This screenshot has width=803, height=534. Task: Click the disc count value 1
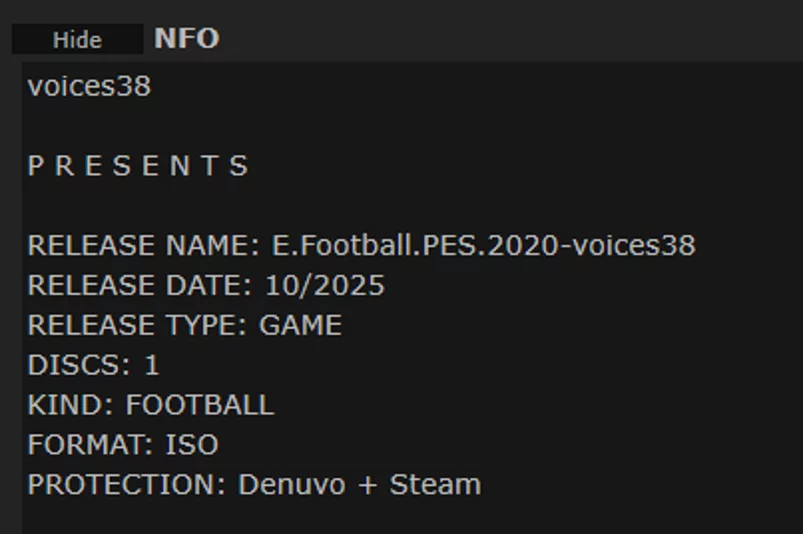[x=152, y=365]
